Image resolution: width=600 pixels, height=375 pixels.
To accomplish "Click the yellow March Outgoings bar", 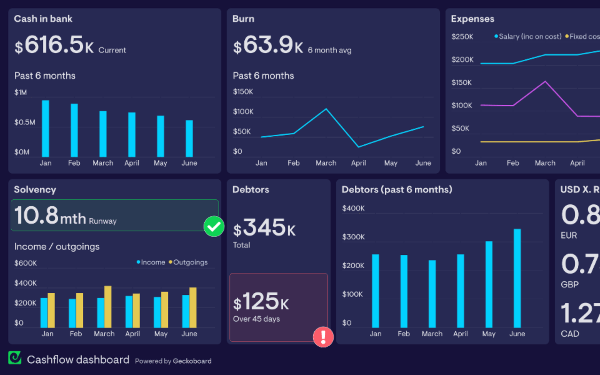I will click(x=108, y=307).
